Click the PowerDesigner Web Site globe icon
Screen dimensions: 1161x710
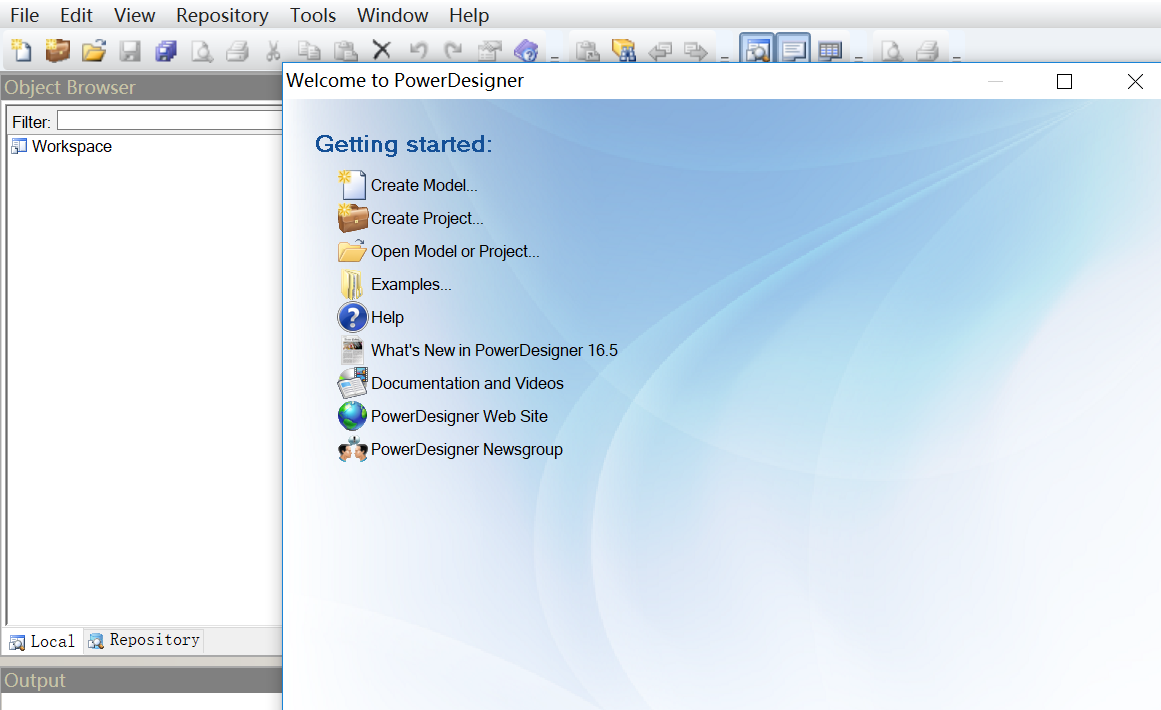coord(352,416)
